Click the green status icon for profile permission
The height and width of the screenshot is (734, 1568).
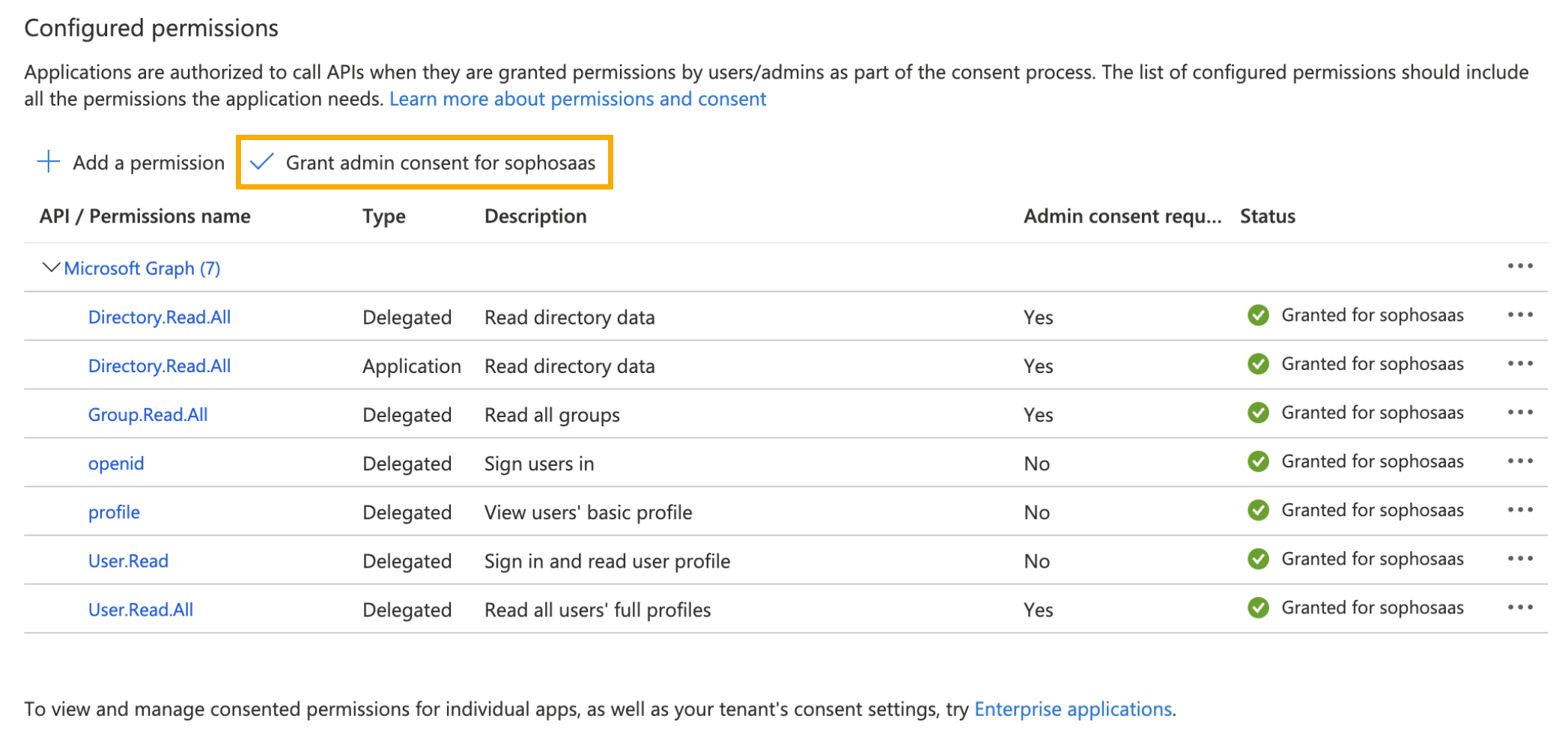coord(1259,510)
